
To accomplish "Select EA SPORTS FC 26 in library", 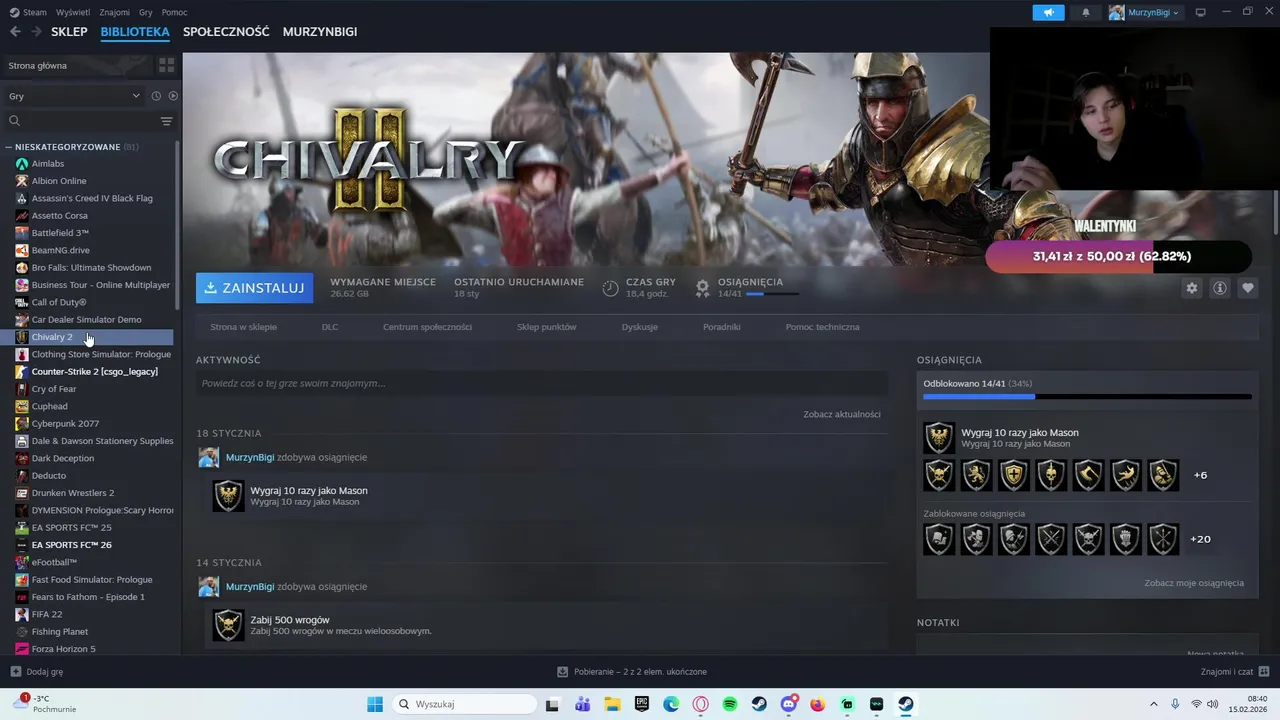I will click(x=71, y=545).
